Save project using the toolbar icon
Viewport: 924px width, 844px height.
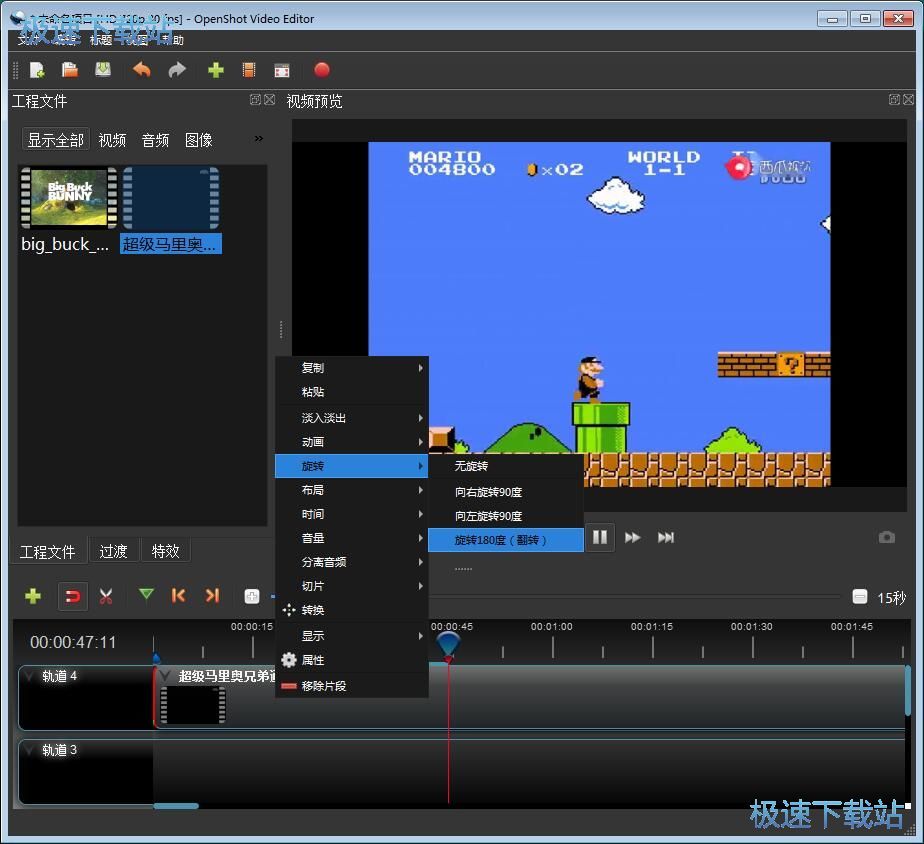103,70
